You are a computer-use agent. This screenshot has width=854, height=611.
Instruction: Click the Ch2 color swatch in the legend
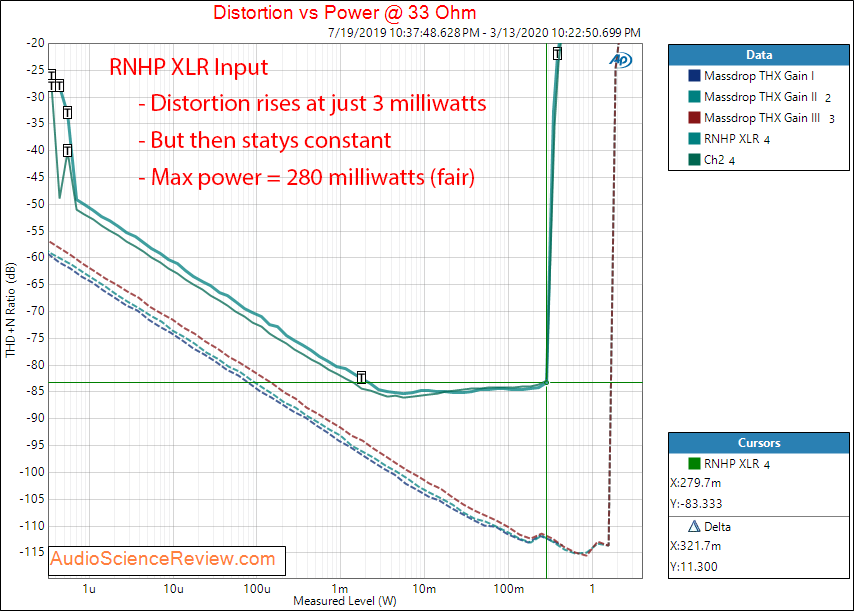(x=694, y=160)
